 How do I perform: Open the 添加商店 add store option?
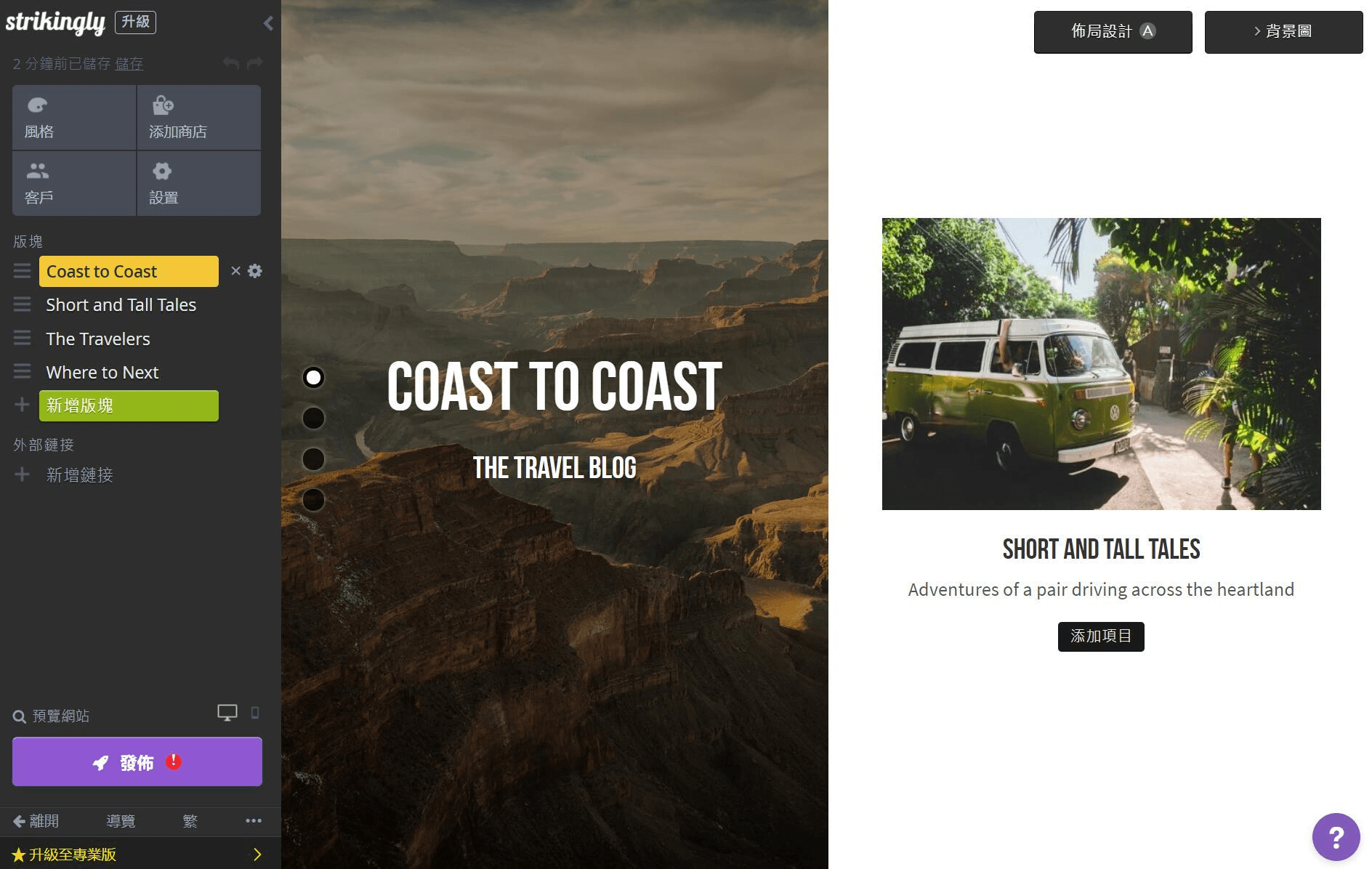(199, 117)
